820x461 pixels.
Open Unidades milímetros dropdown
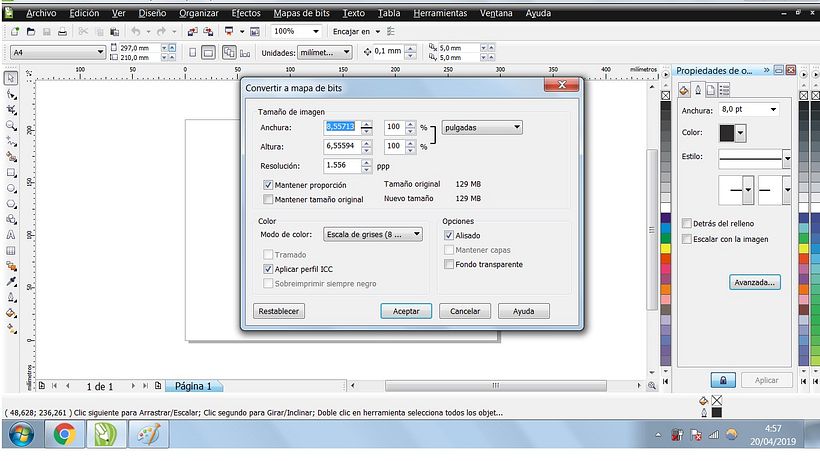tap(324, 52)
